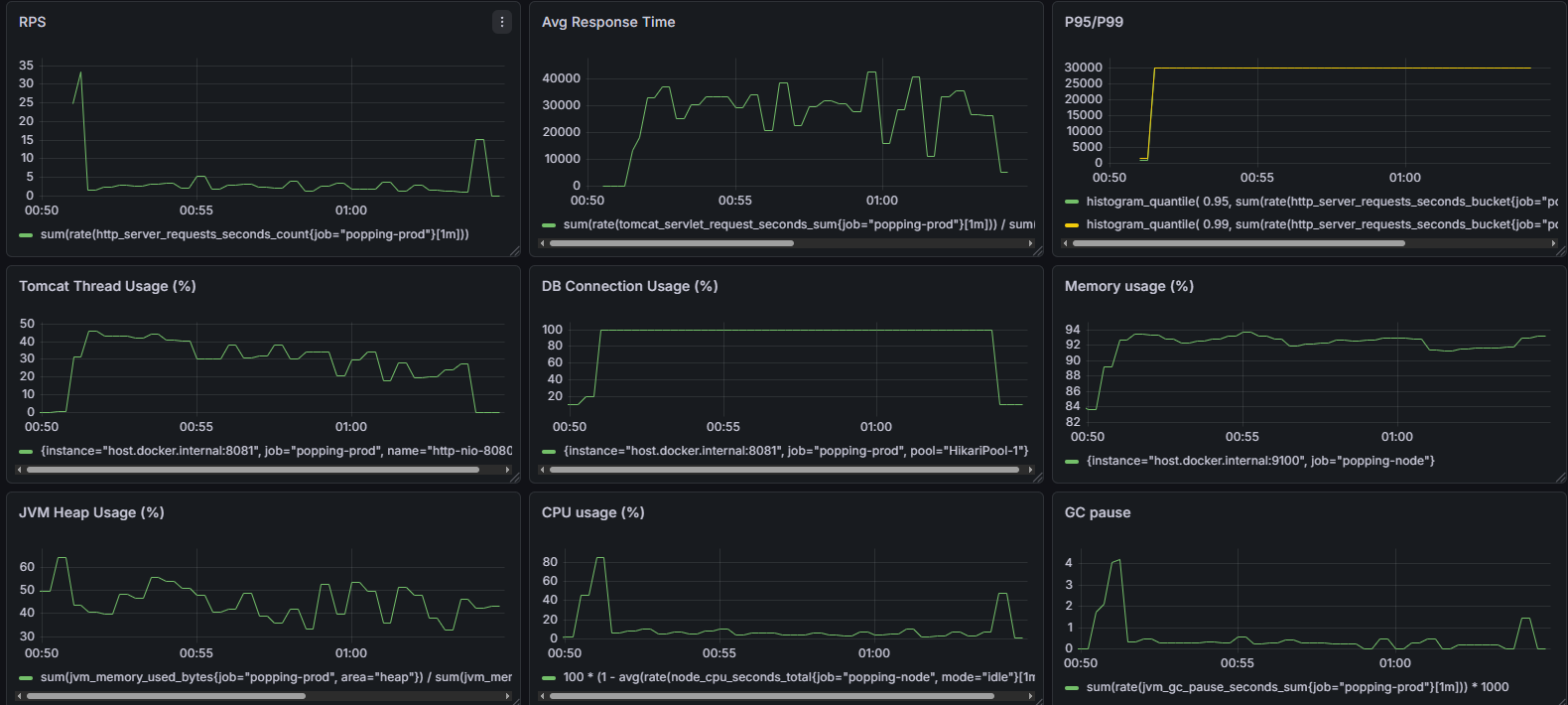Click the JVM Heap Usage (%) panel title

tap(91, 512)
